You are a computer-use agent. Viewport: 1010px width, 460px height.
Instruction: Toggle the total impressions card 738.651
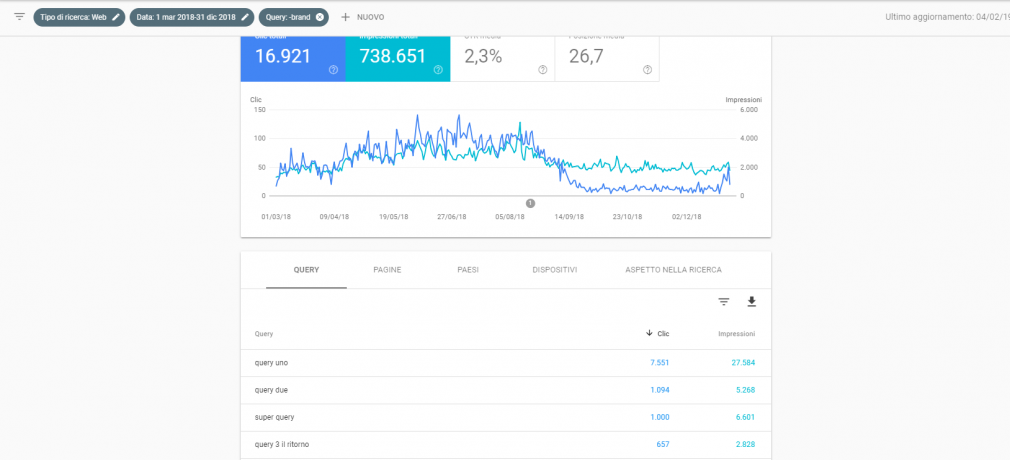398,59
